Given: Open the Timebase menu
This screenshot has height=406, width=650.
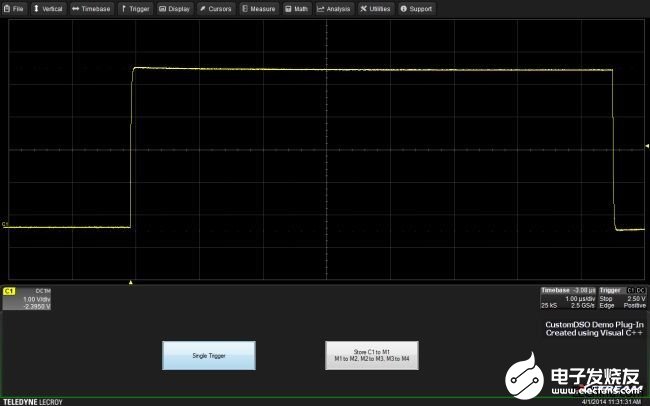Looking at the screenshot, I should (91, 9).
